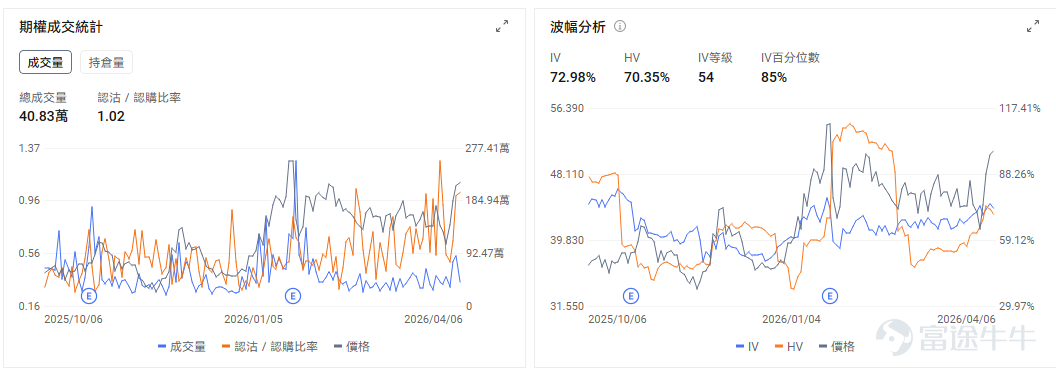Screen dimensions: 1056x374
Task: Click the 2025/10/06 date label in 期權成交統計
Action: coord(73,319)
